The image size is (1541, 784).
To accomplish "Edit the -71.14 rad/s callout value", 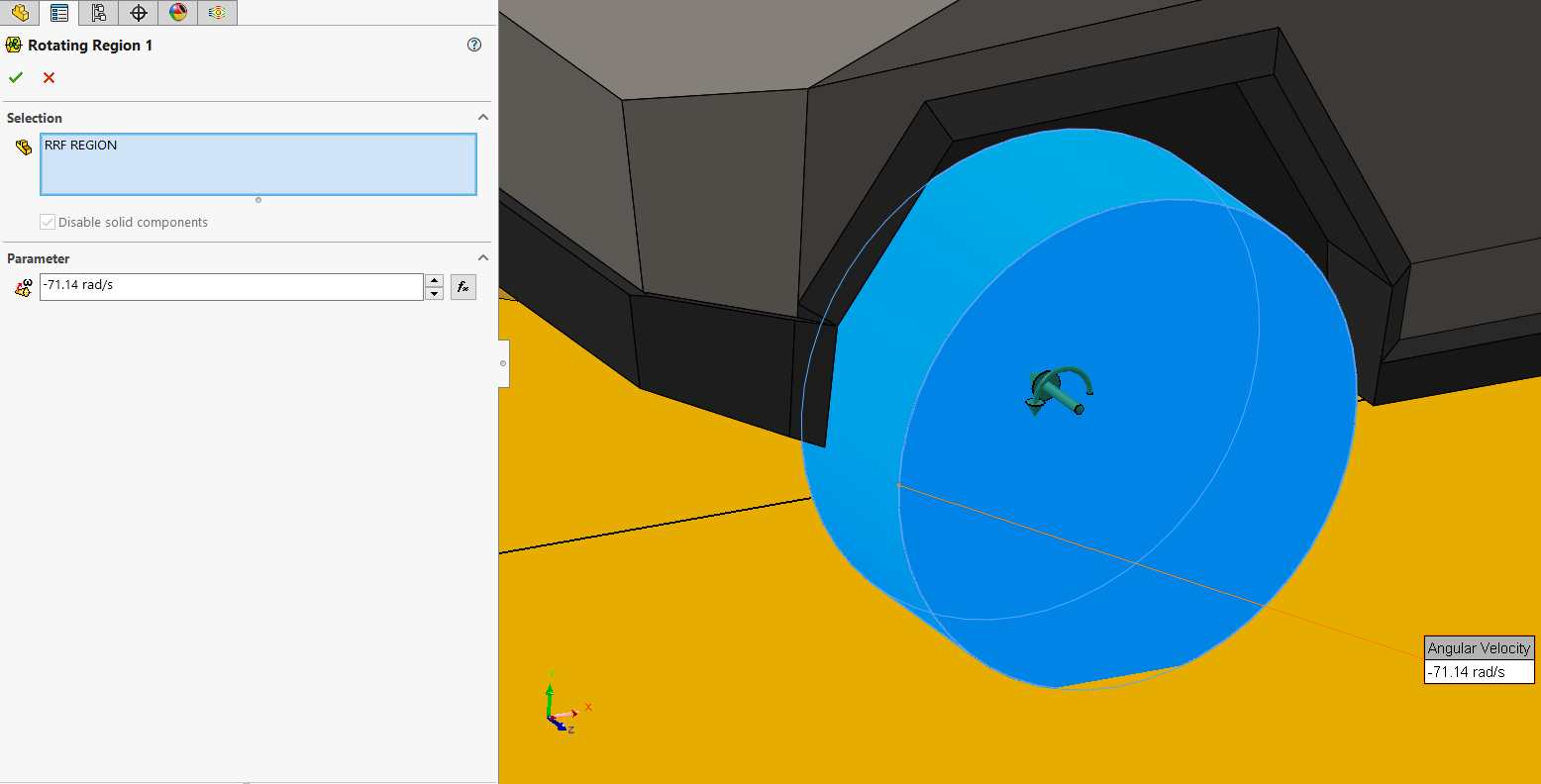I will 1479,671.
